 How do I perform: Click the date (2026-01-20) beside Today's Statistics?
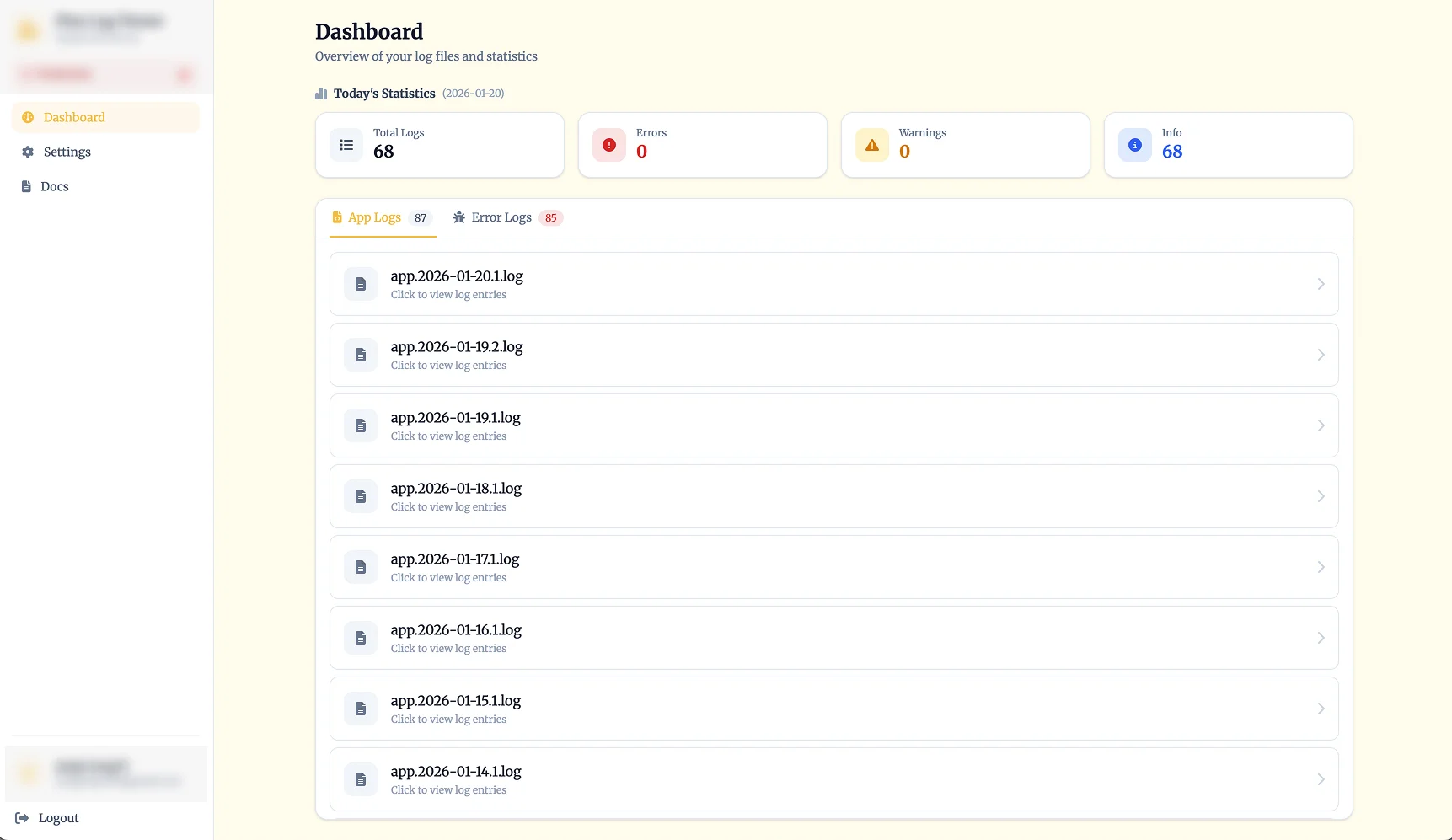point(474,94)
